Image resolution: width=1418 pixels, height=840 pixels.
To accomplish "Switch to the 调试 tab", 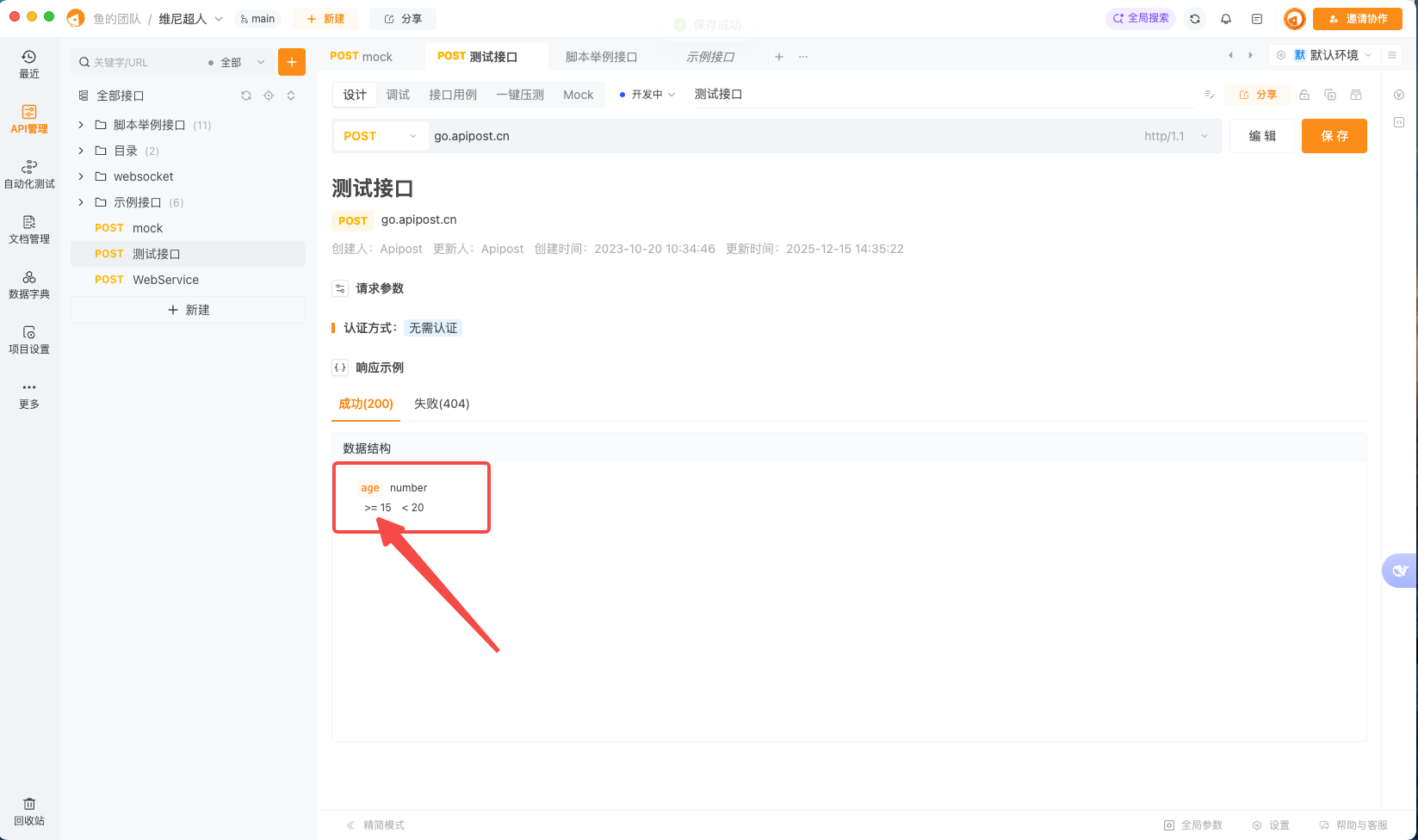I will [x=398, y=95].
